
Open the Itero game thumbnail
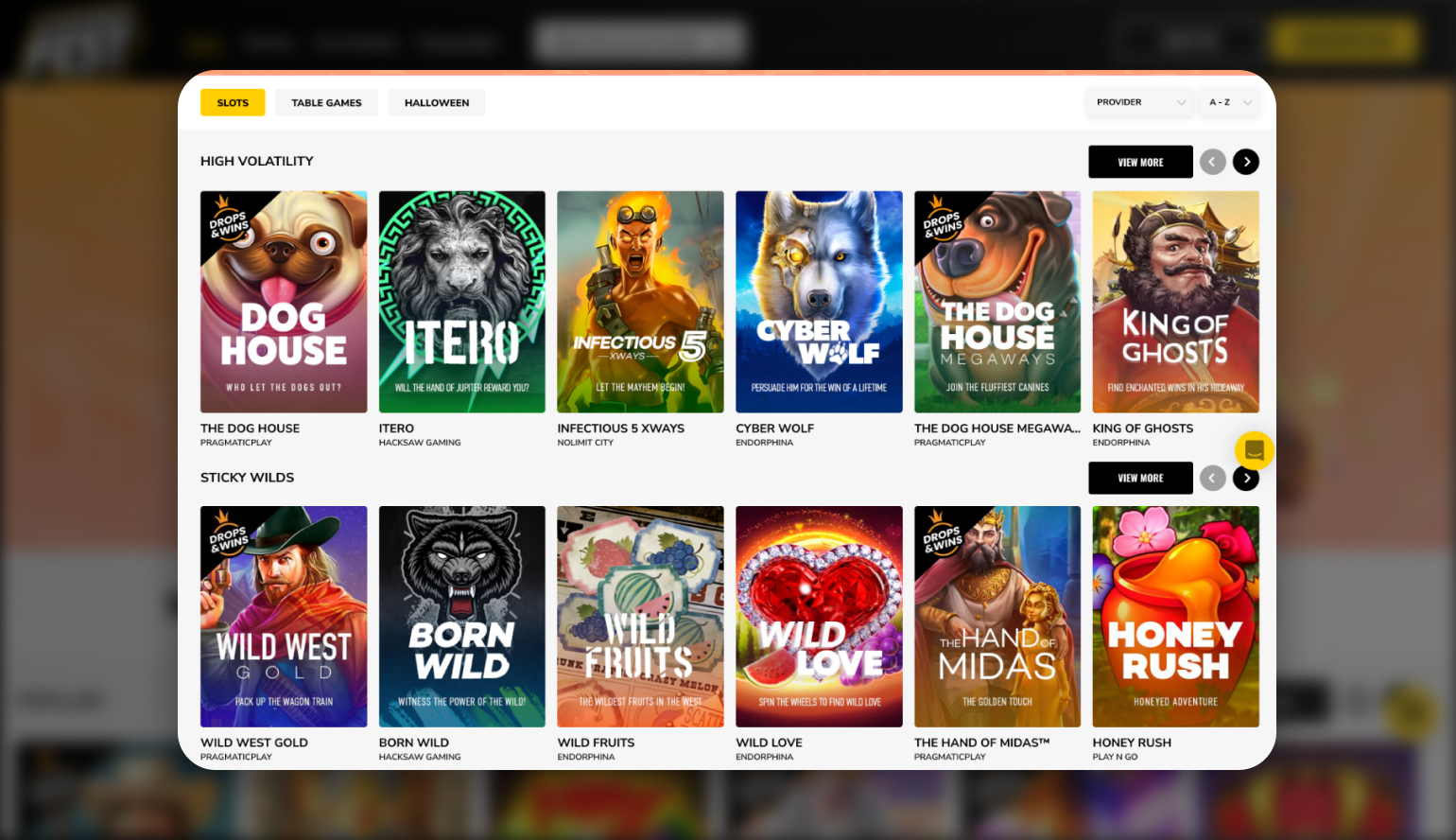tap(462, 302)
